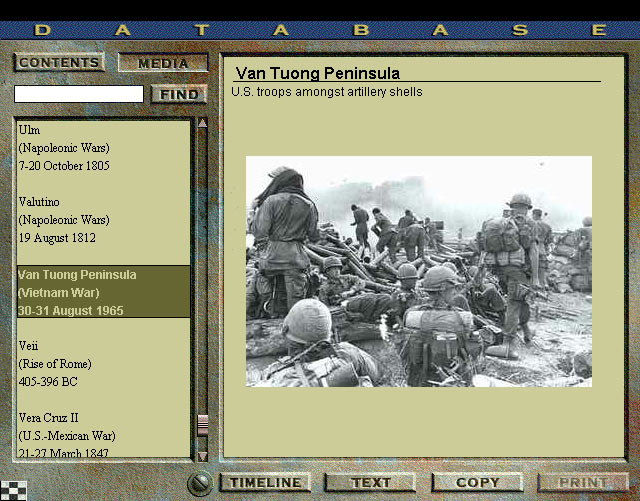This screenshot has height=501, width=640.
Task: Click the Van Tuong Peninsula heading
Action: coord(317,73)
